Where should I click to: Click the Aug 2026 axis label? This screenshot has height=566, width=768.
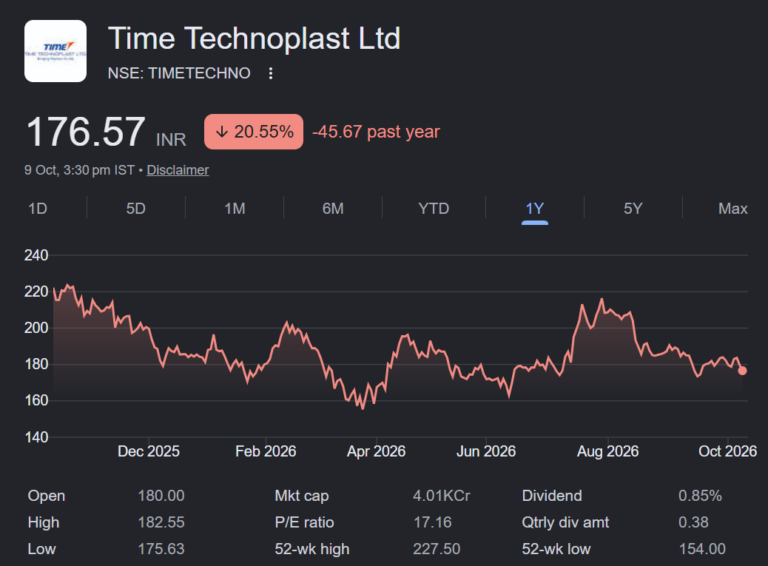tap(608, 451)
